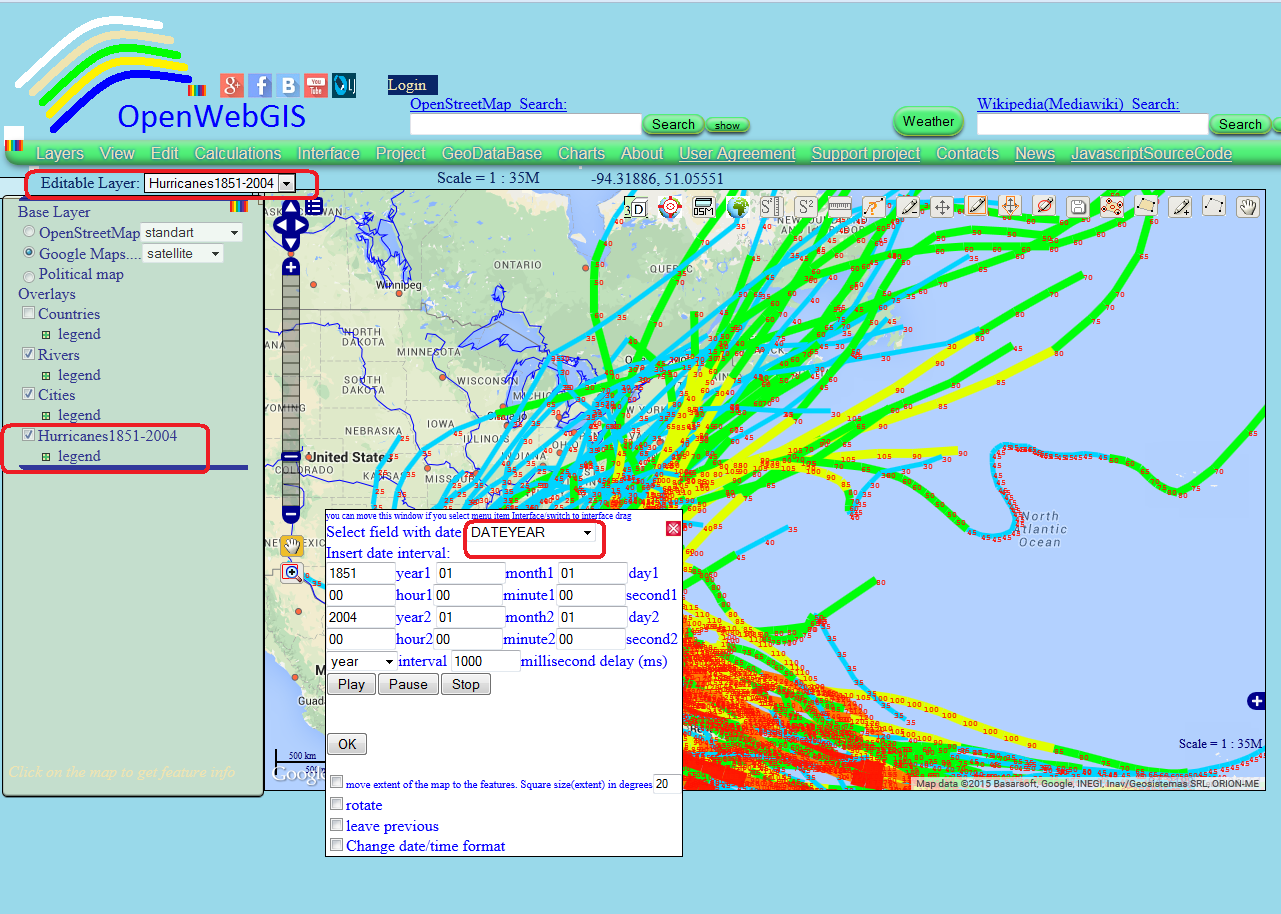
Task: Toggle the Rivers overlay checkbox
Action: coord(28,354)
